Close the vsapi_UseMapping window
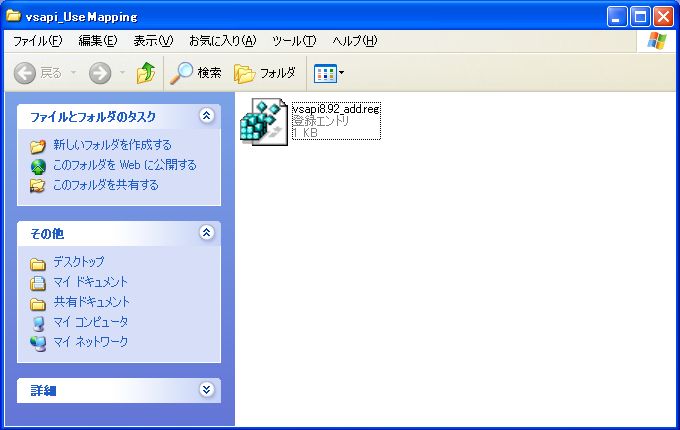The height and width of the screenshot is (430, 680). point(663,17)
